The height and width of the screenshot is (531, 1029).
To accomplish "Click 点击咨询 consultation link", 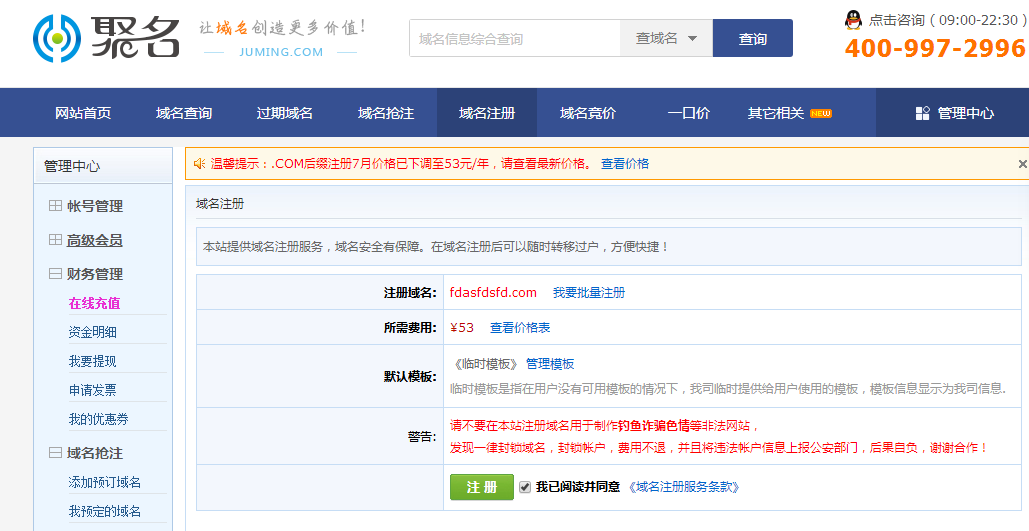I will (x=896, y=20).
